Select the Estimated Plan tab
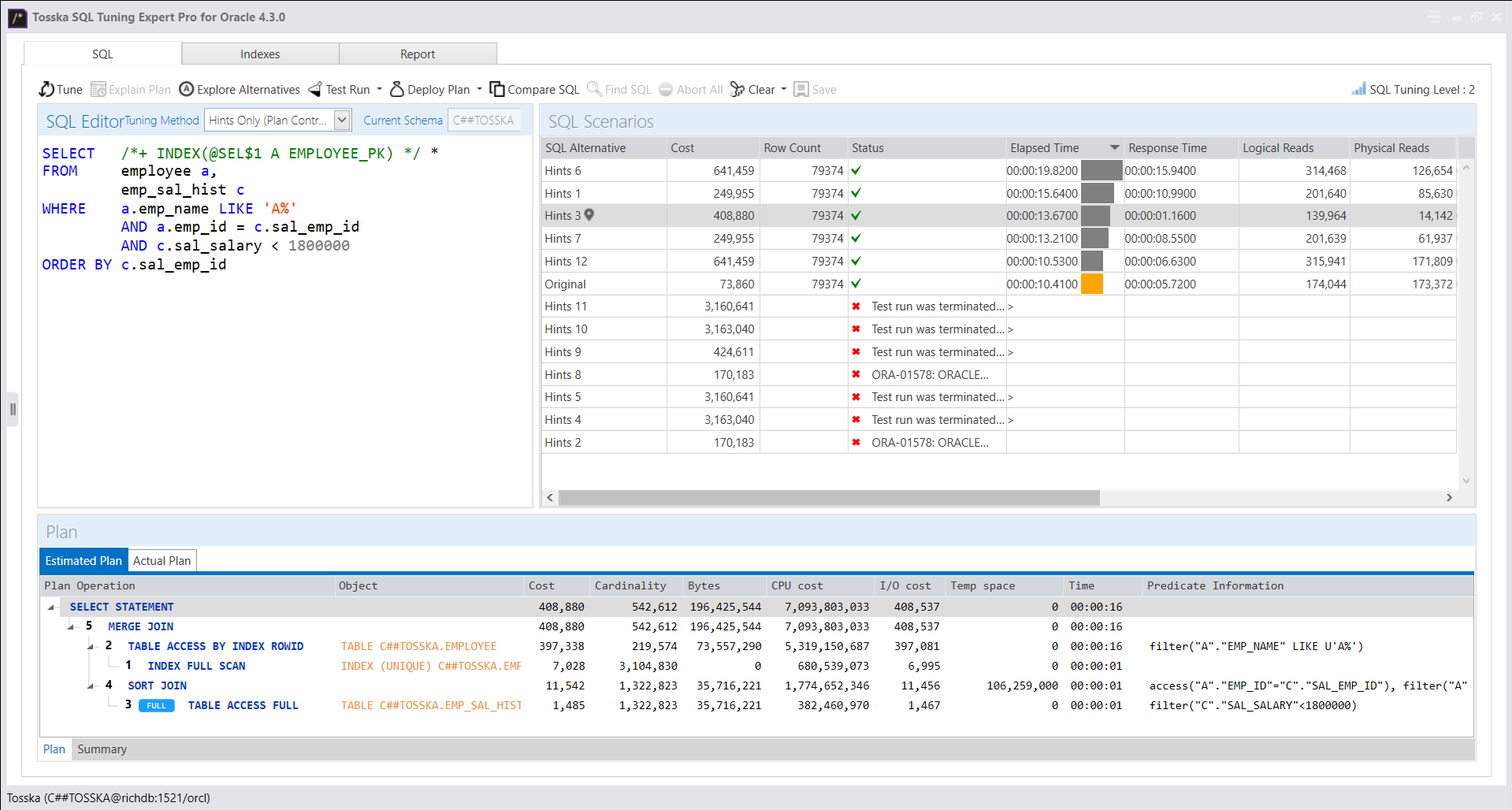The image size is (1512, 810). pos(84,560)
